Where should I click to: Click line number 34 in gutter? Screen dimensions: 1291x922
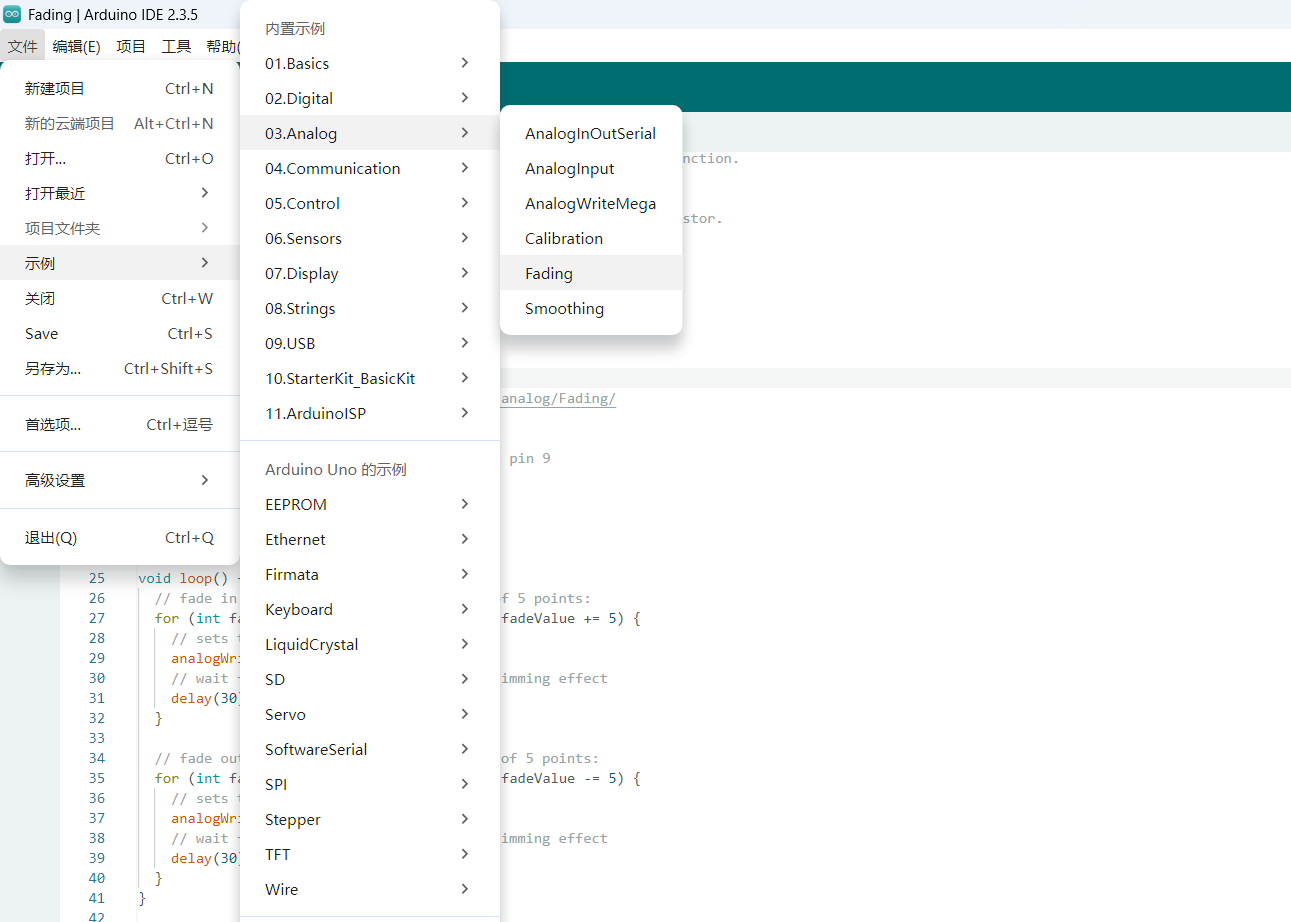[96, 758]
